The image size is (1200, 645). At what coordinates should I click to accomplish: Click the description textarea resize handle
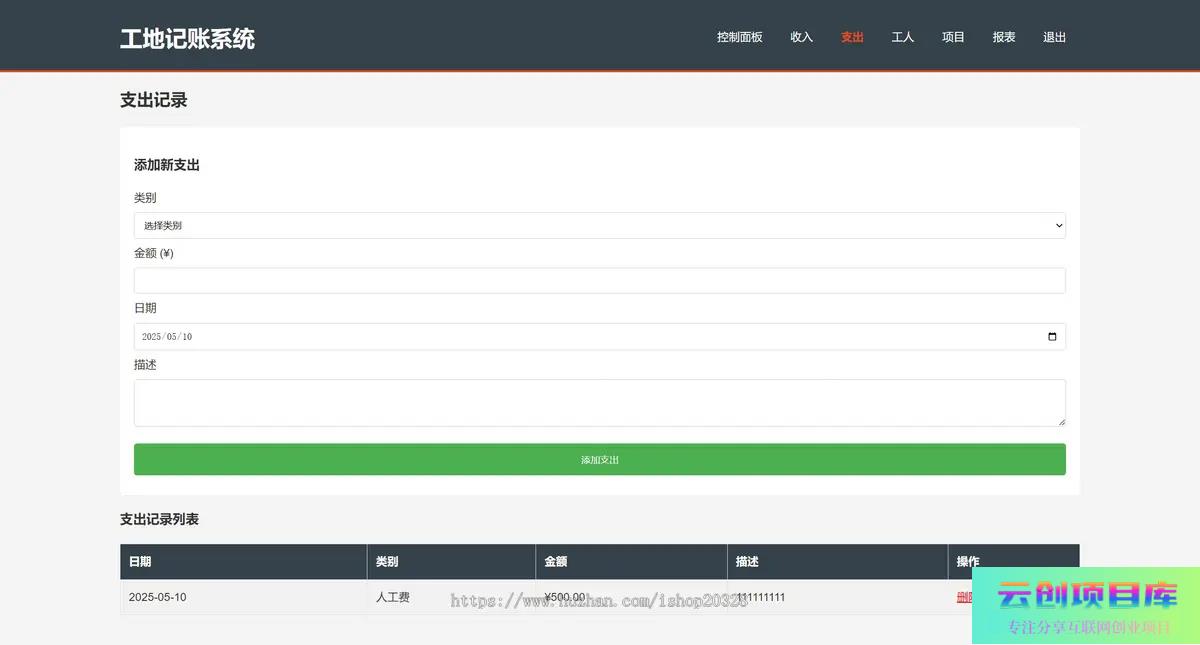tap(1061, 422)
